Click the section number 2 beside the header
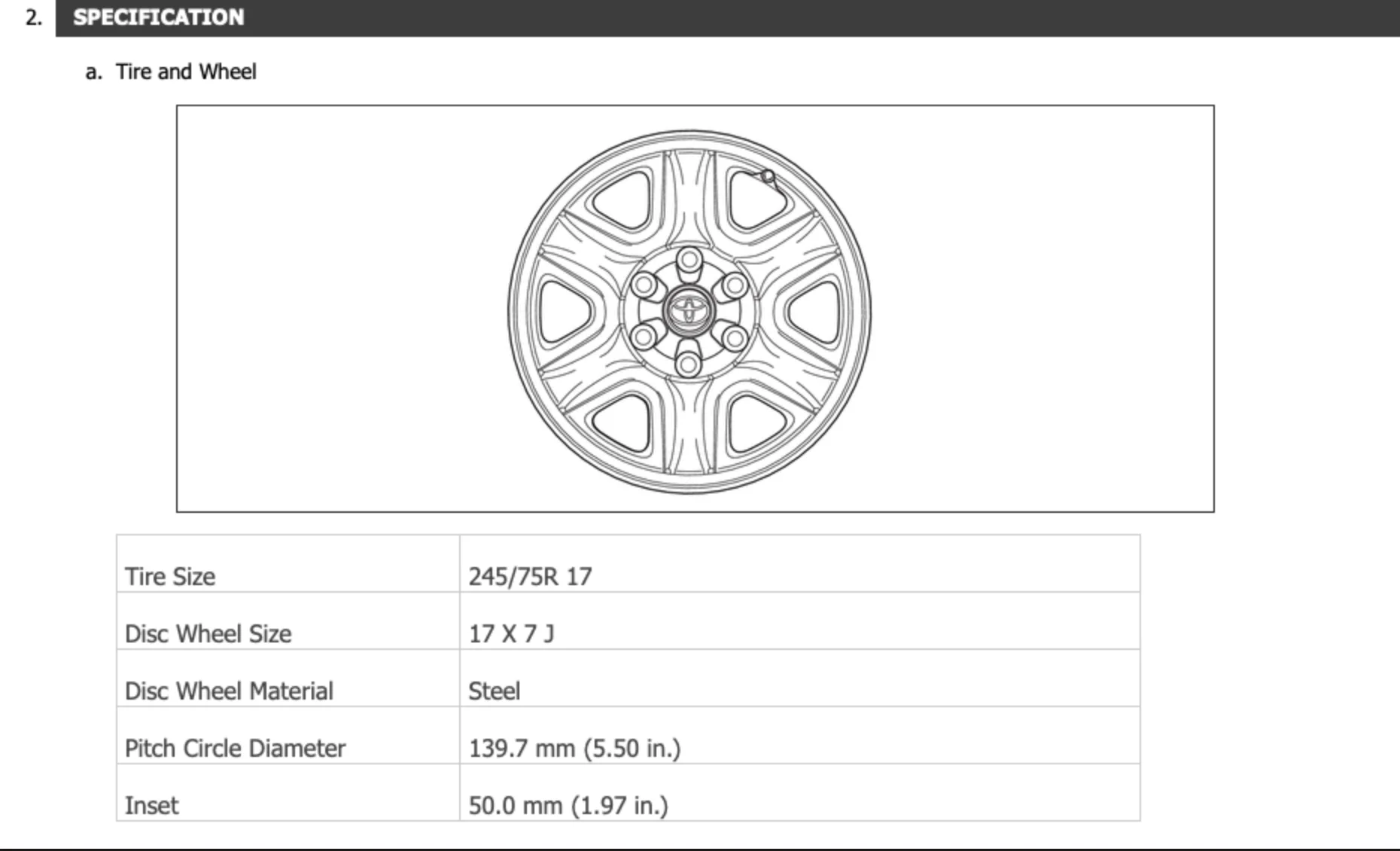 click(33, 17)
